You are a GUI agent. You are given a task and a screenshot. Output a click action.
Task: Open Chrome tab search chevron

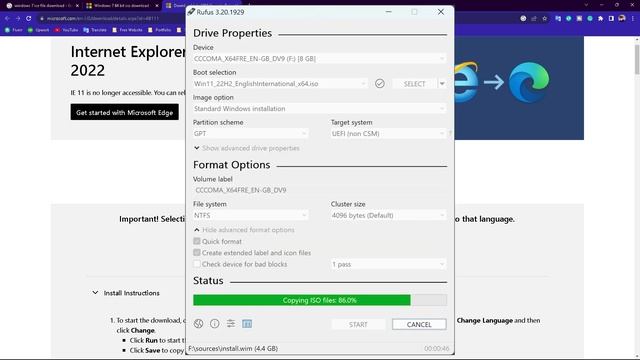(x=586, y=5)
